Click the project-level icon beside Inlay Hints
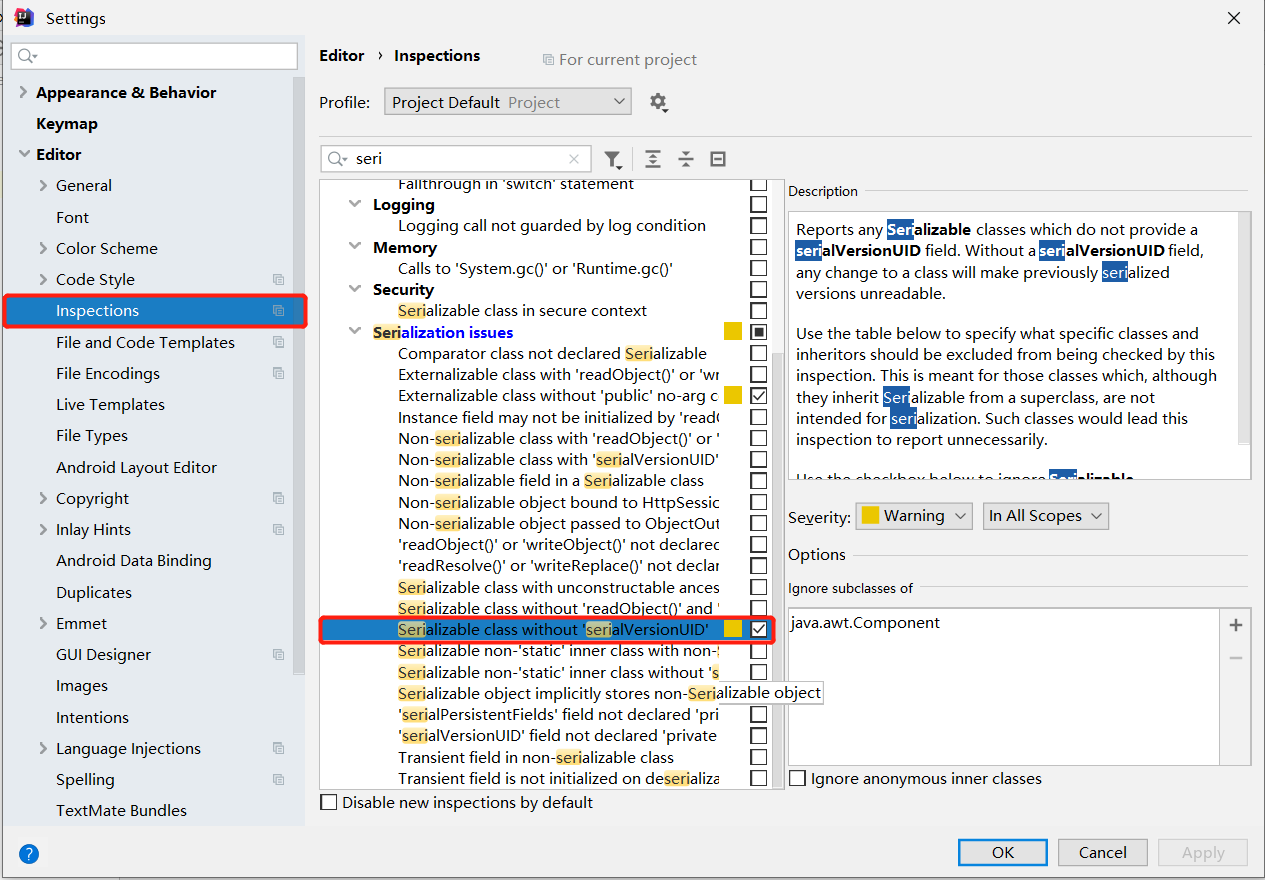 [279, 529]
